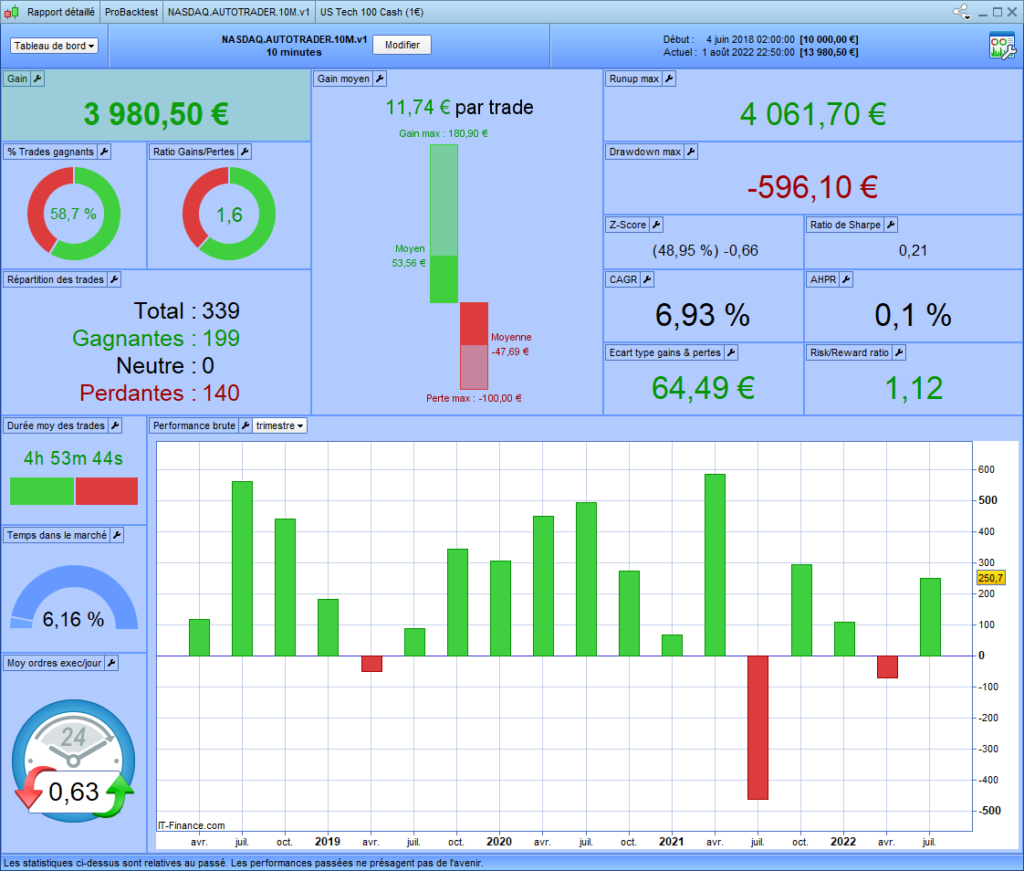Image resolution: width=1024 pixels, height=871 pixels.
Task: Open Risk/Reward ratio panel settings
Action: (x=901, y=352)
